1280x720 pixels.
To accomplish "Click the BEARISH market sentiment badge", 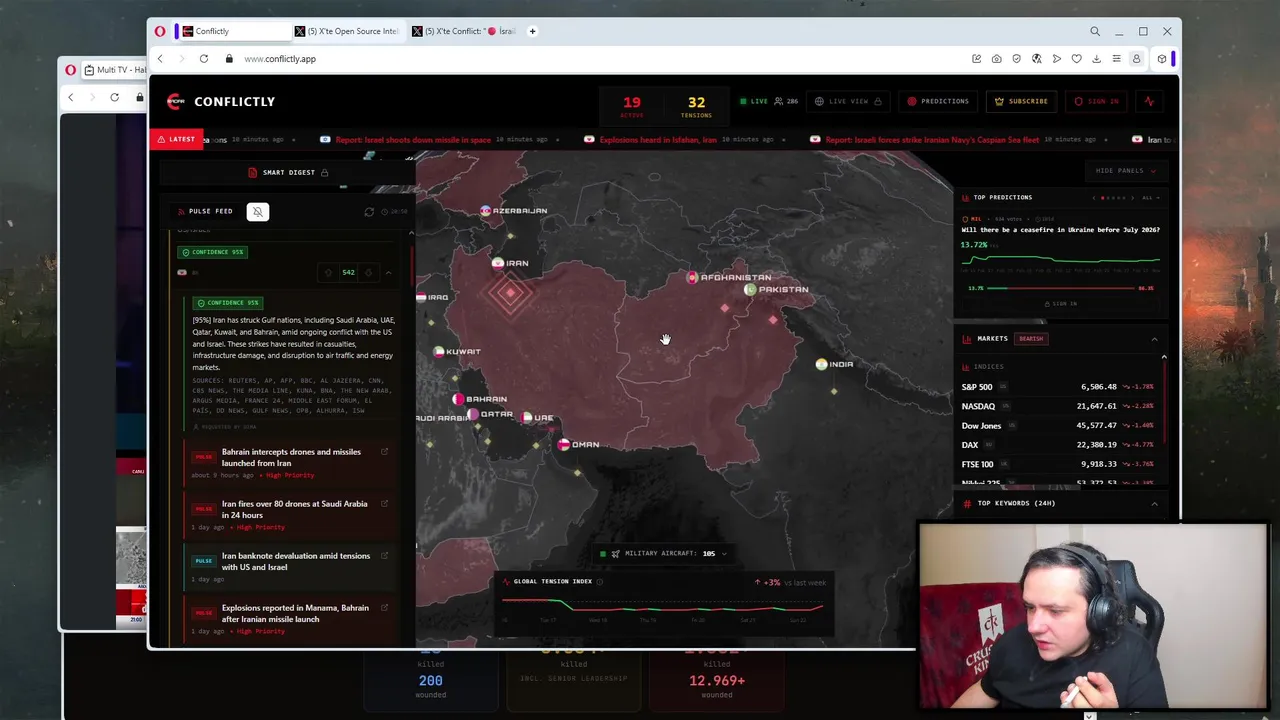I will [1031, 339].
